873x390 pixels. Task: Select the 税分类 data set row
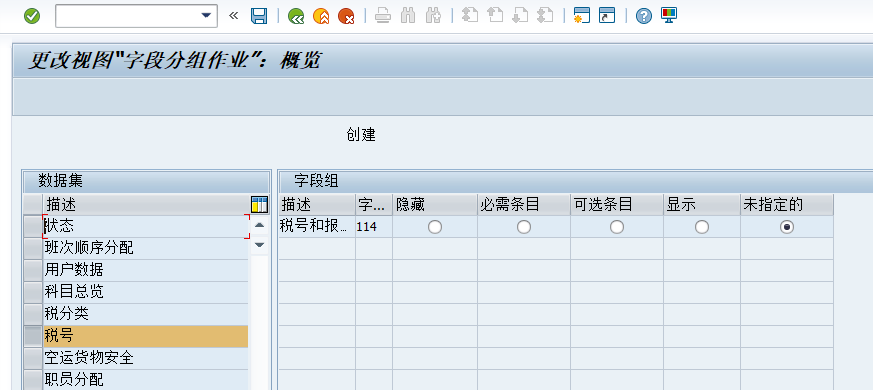146,314
